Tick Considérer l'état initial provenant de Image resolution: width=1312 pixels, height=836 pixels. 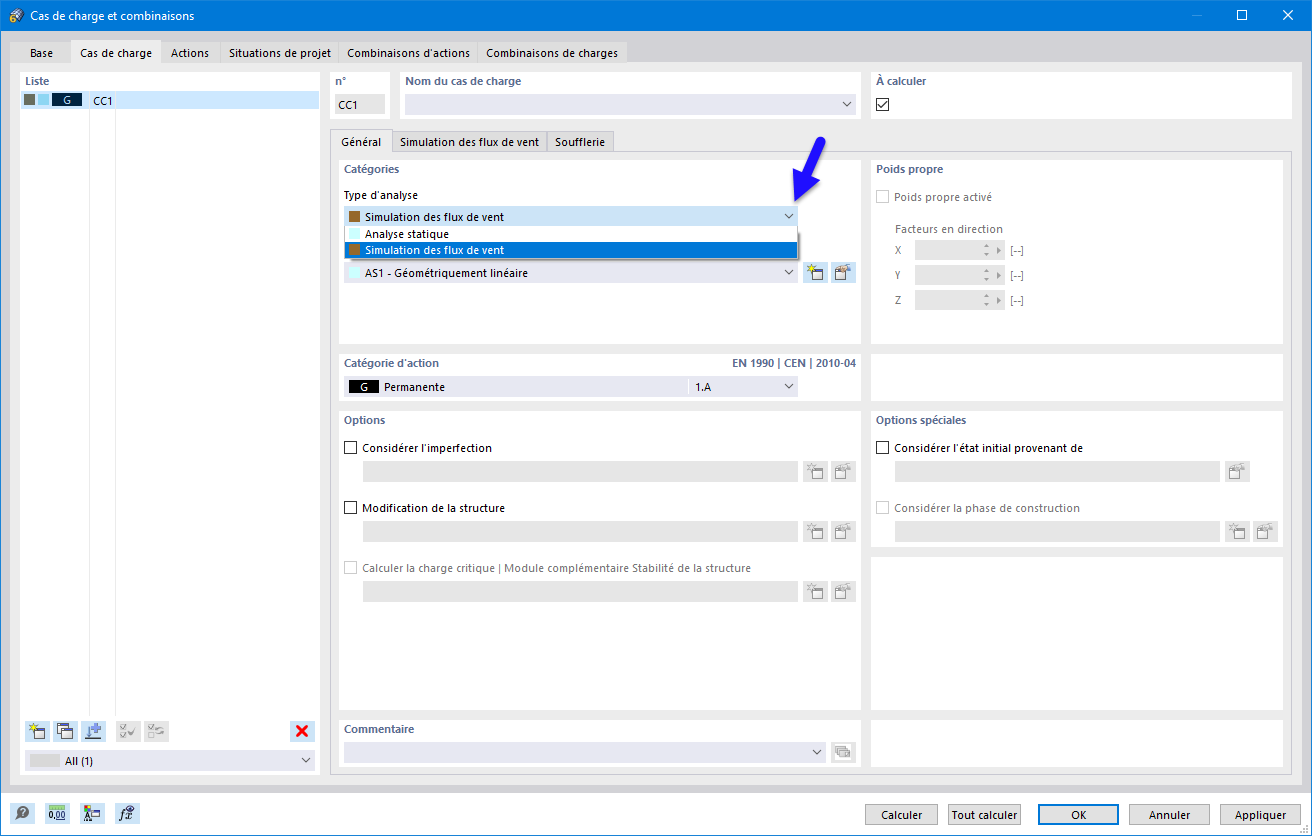(x=882, y=448)
